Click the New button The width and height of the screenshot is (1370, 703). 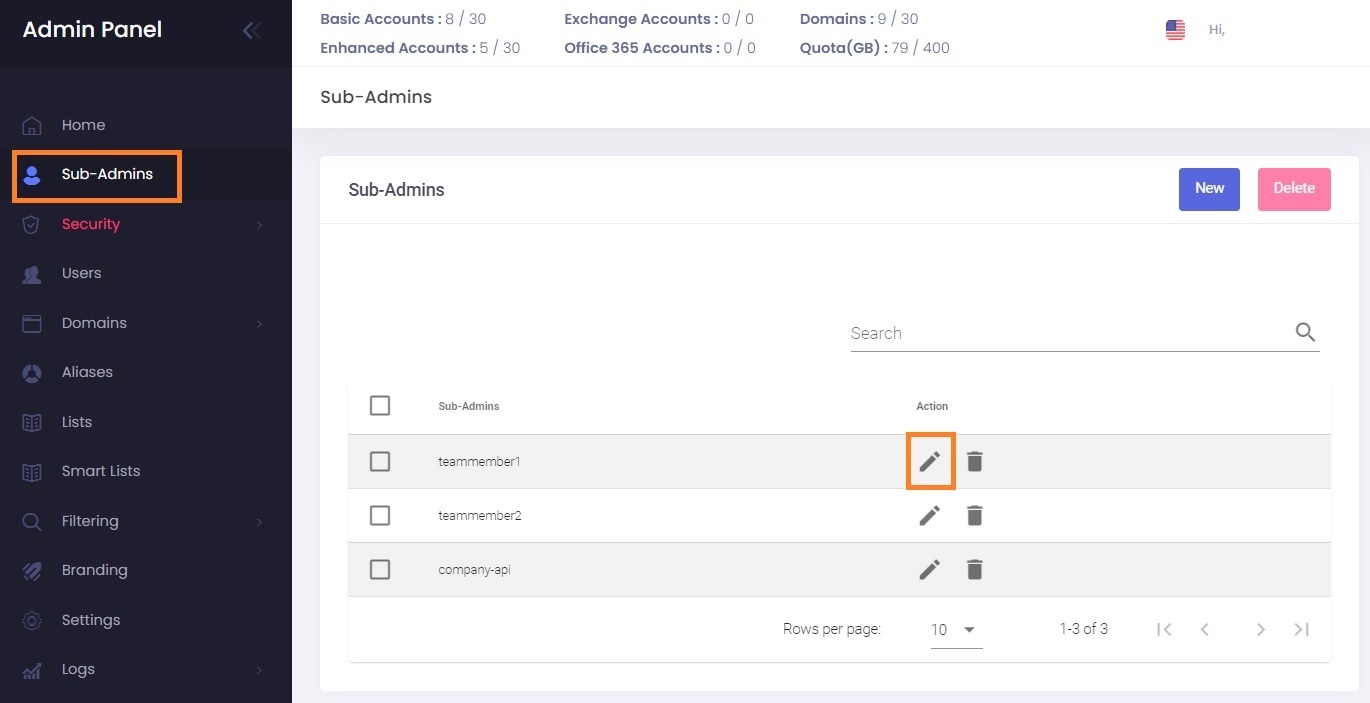(1209, 189)
